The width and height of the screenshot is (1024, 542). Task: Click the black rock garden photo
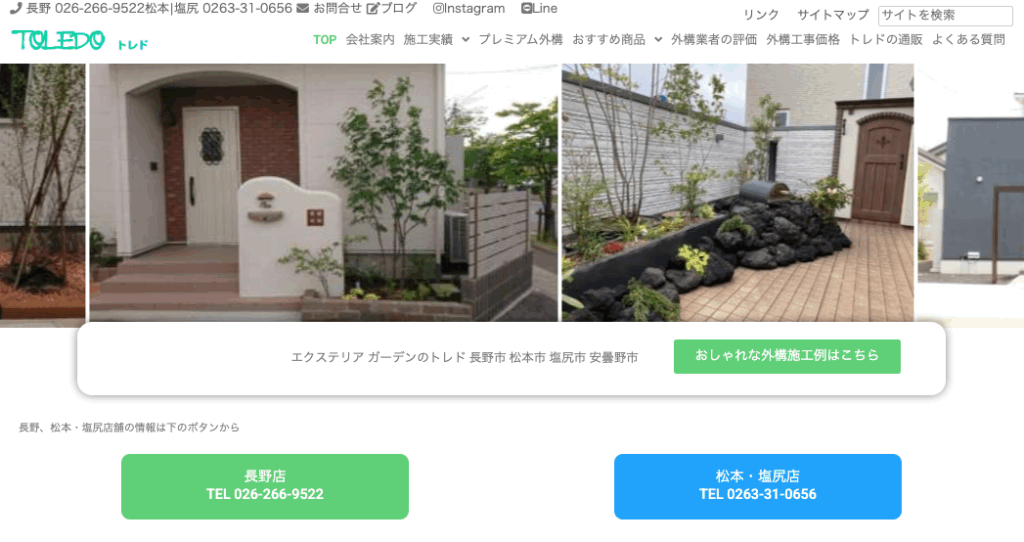(x=738, y=193)
